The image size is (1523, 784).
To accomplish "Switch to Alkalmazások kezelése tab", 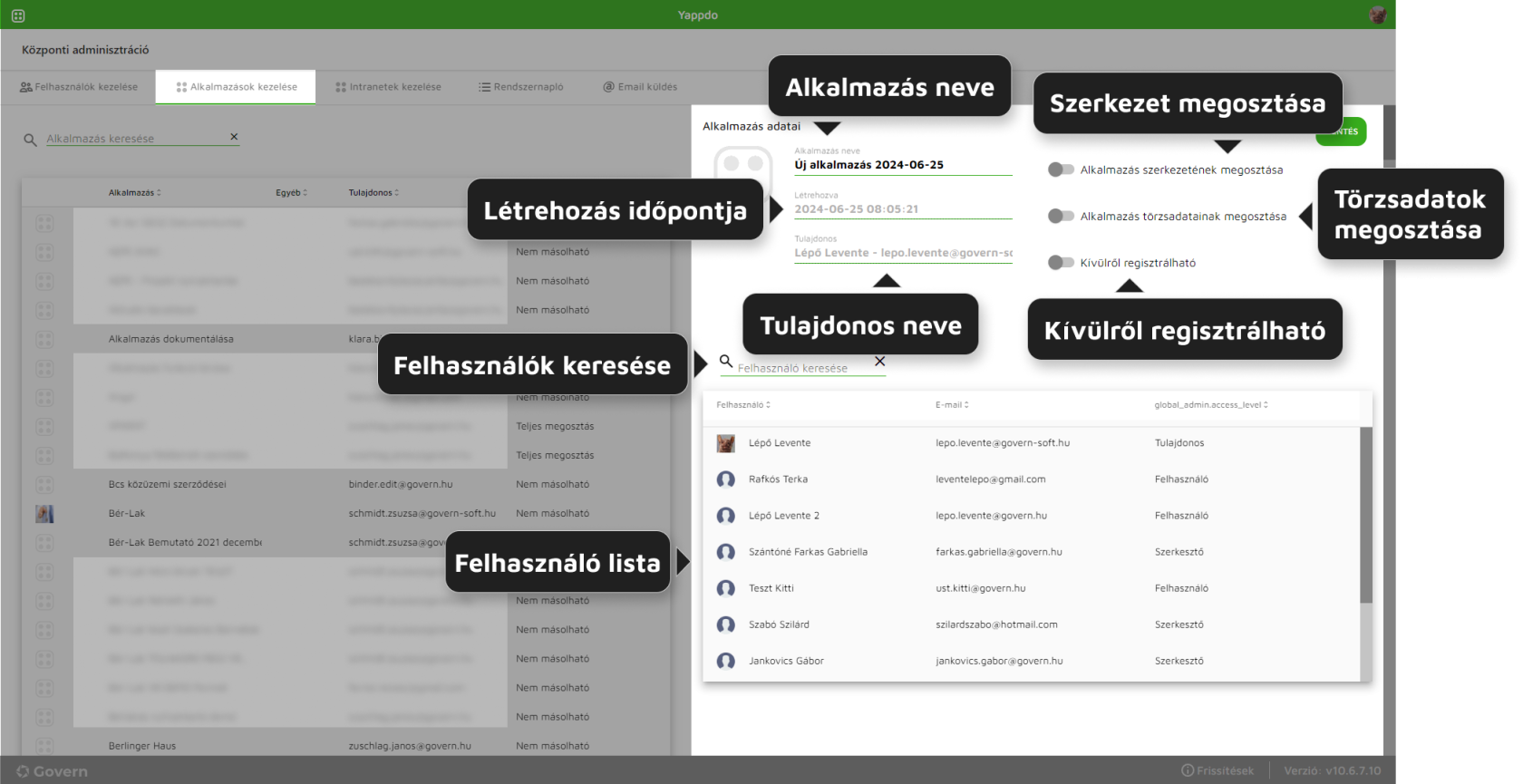I will (236, 87).
